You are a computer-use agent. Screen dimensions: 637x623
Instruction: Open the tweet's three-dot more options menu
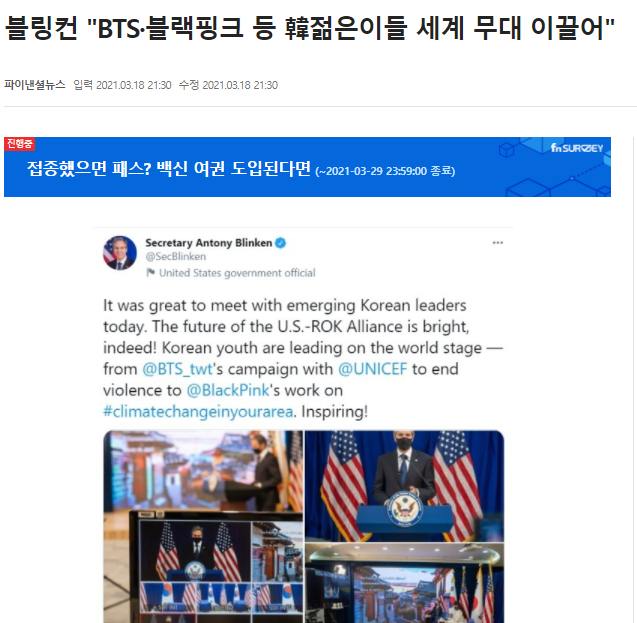pyautogui.click(x=497, y=242)
